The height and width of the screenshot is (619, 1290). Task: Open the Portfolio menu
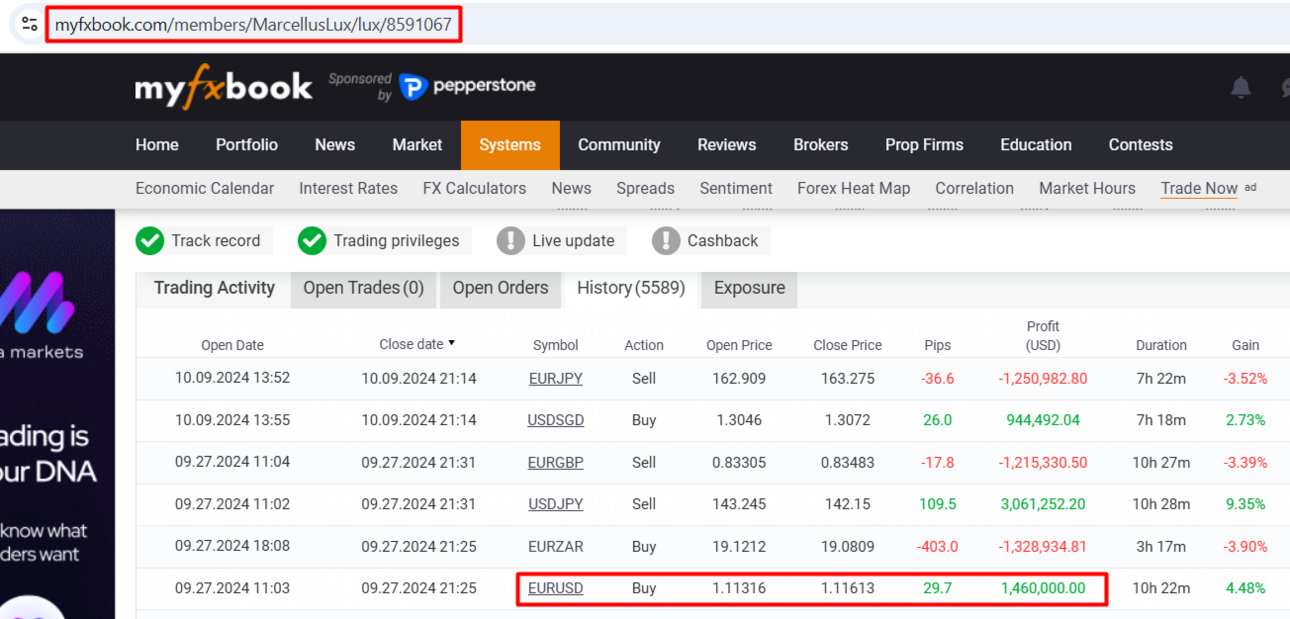247,145
